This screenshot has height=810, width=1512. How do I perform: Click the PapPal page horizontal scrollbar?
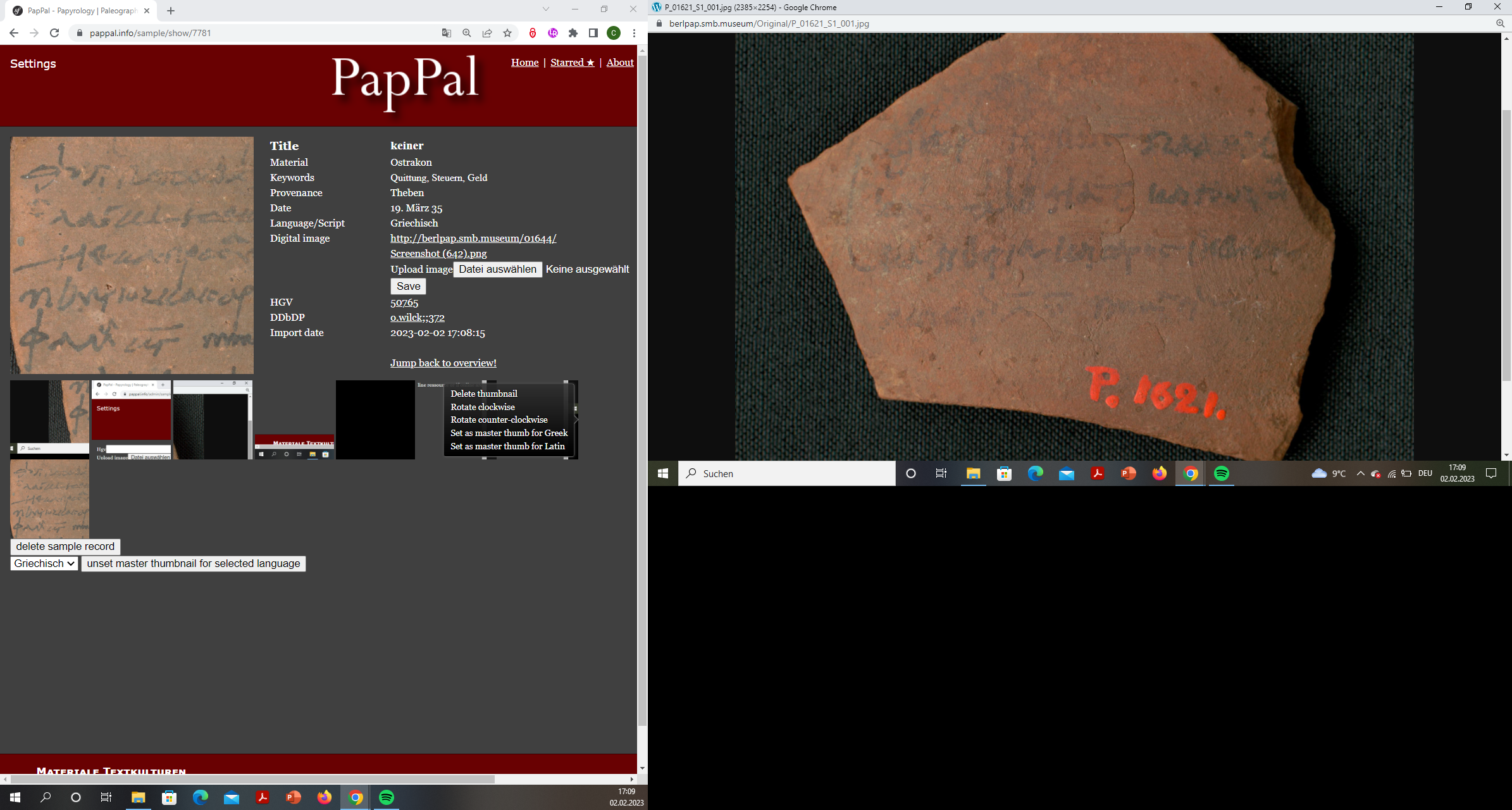pyautogui.click(x=253, y=780)
